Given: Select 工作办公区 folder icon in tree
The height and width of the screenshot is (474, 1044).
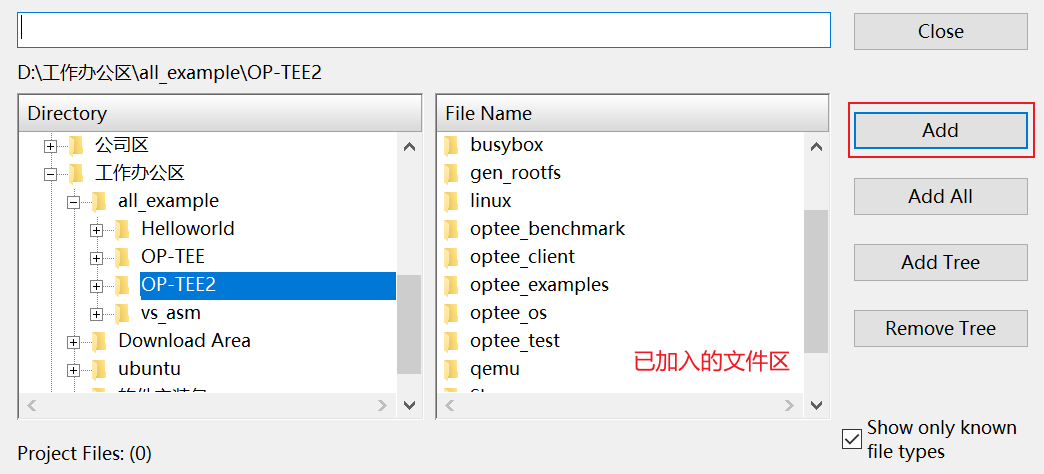Looking at the screenshot, I should click(77, 173).
